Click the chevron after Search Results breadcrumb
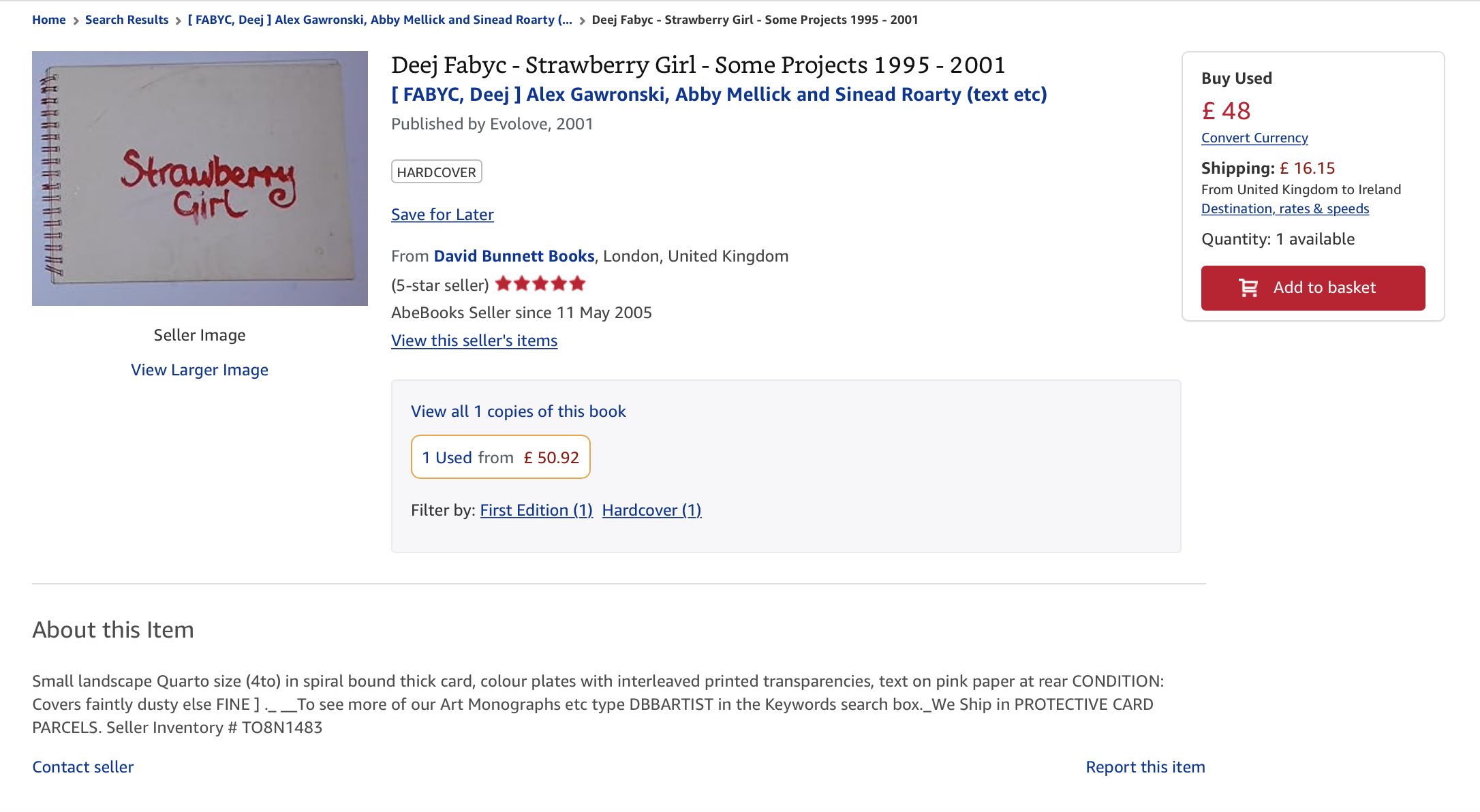The height and width of the screenshot is (812, 1480). click(x=179, y=20)
